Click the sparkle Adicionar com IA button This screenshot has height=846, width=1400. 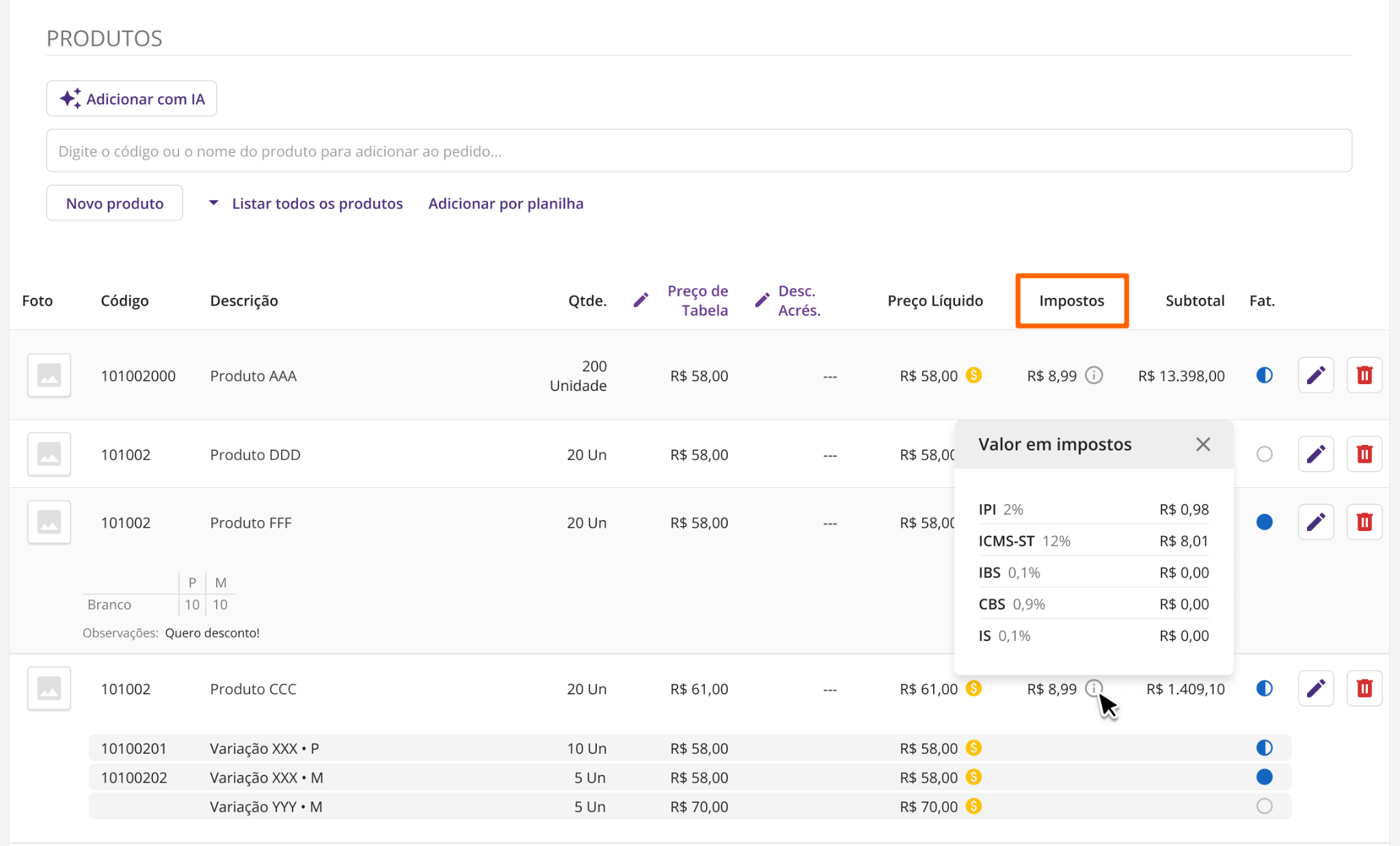[x=131, y=98]
